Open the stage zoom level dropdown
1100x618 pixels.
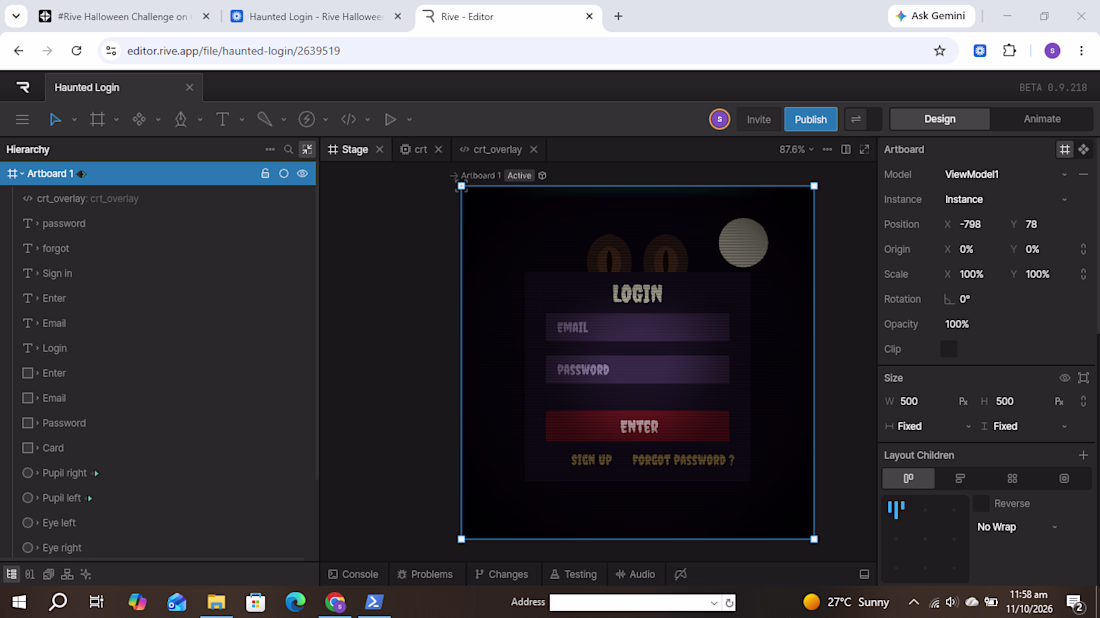pyautogui.click(x=796, y=149)
